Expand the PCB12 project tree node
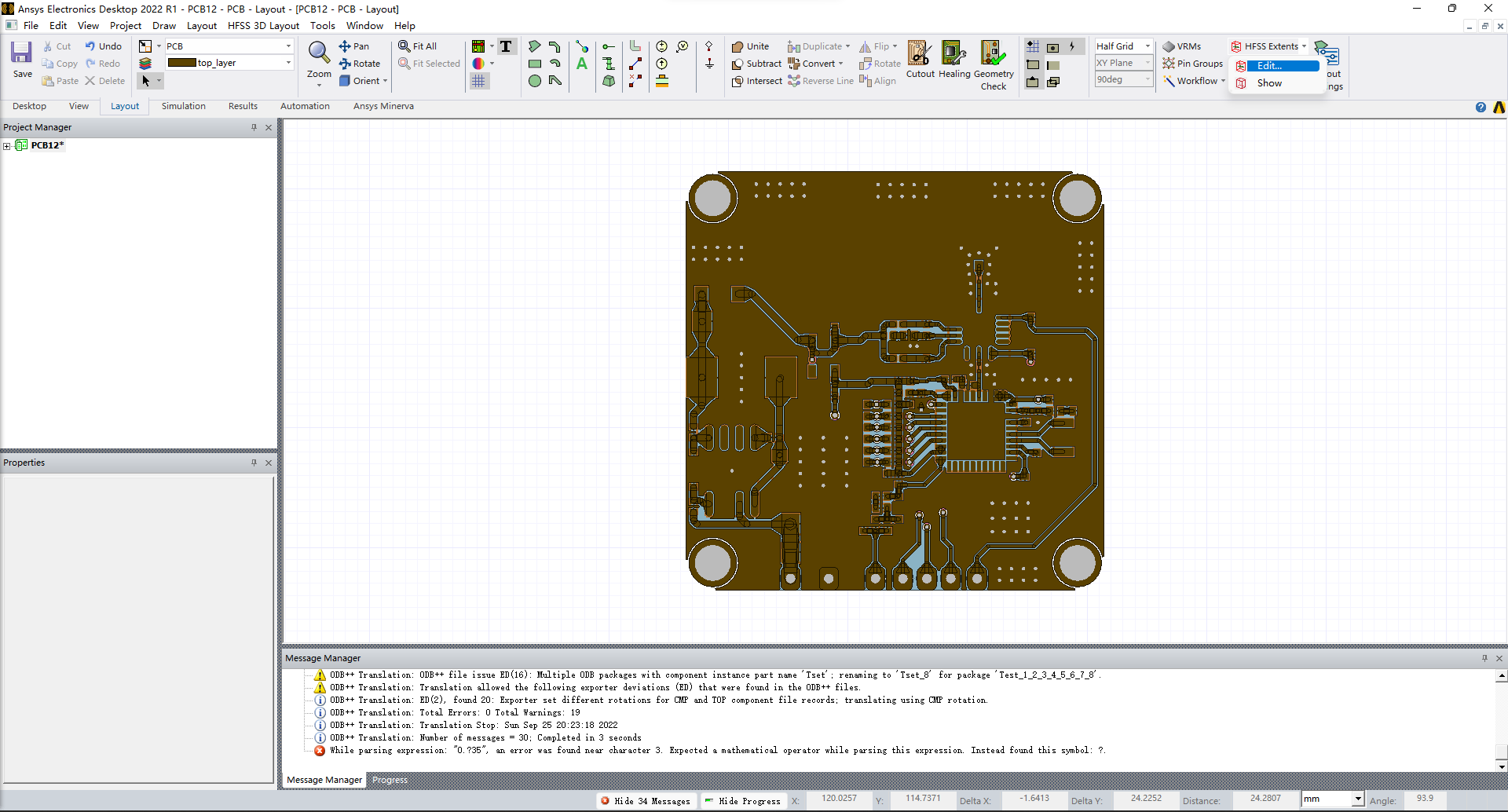Image resolution: width=1508 pixels, height=812 pixels. point(7,145)
